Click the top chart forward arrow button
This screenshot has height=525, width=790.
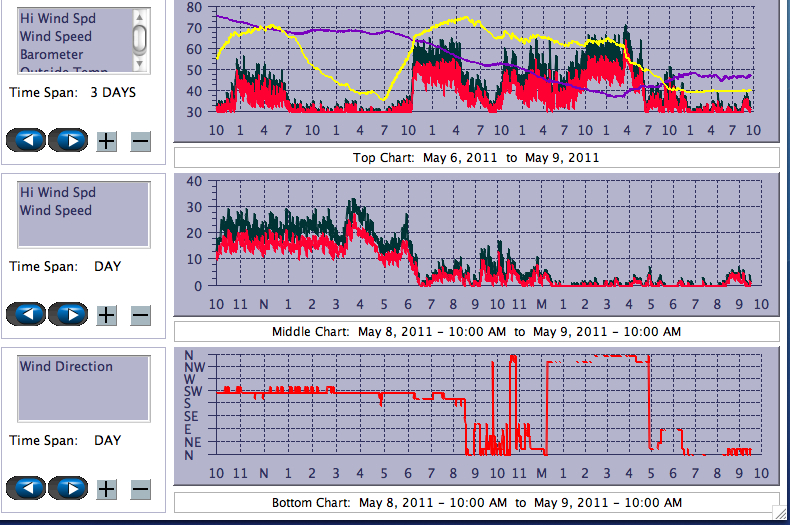pyautogui.click(x=68, y=140)
